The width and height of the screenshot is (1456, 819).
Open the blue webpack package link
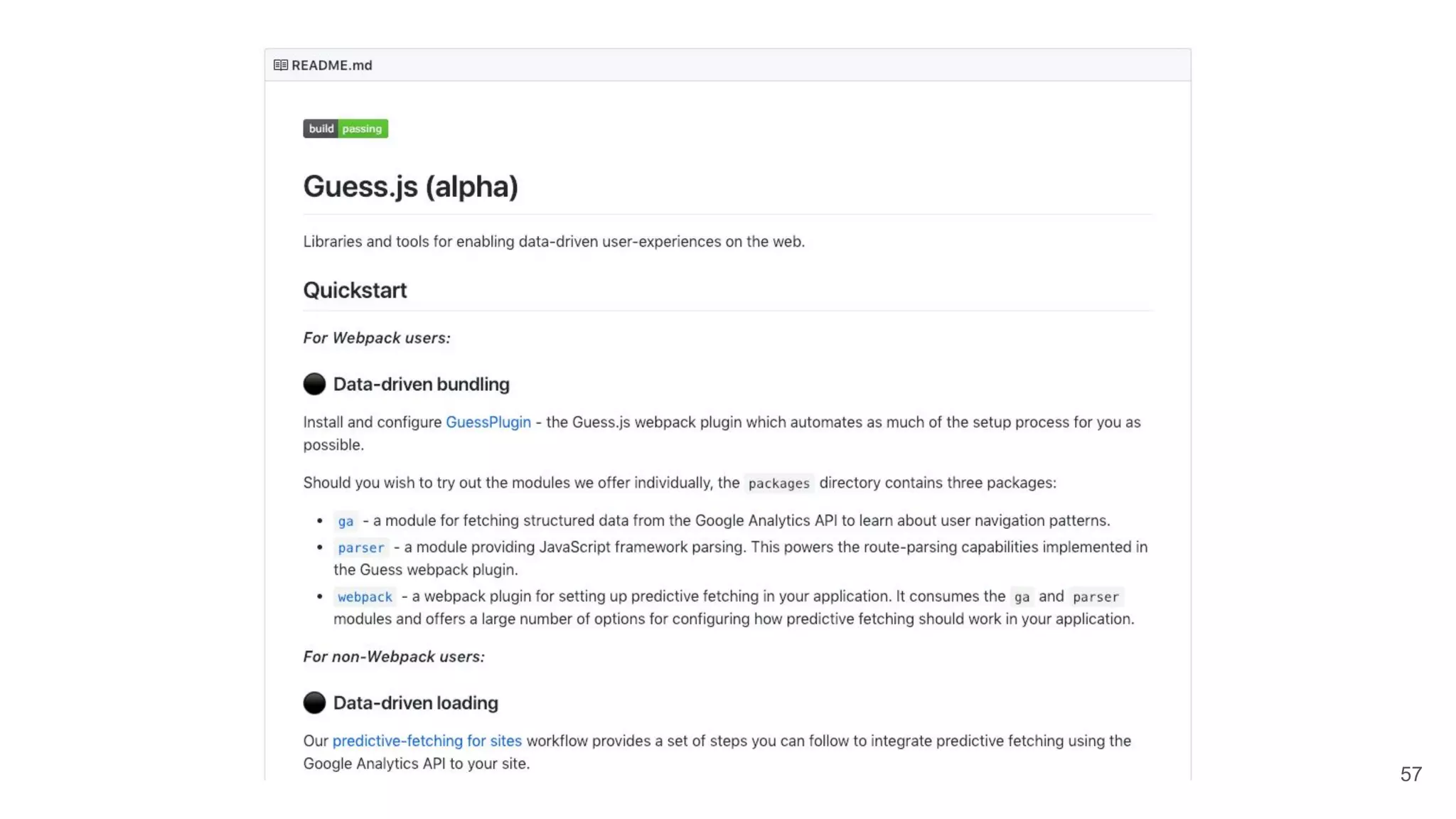click(365, 596)
